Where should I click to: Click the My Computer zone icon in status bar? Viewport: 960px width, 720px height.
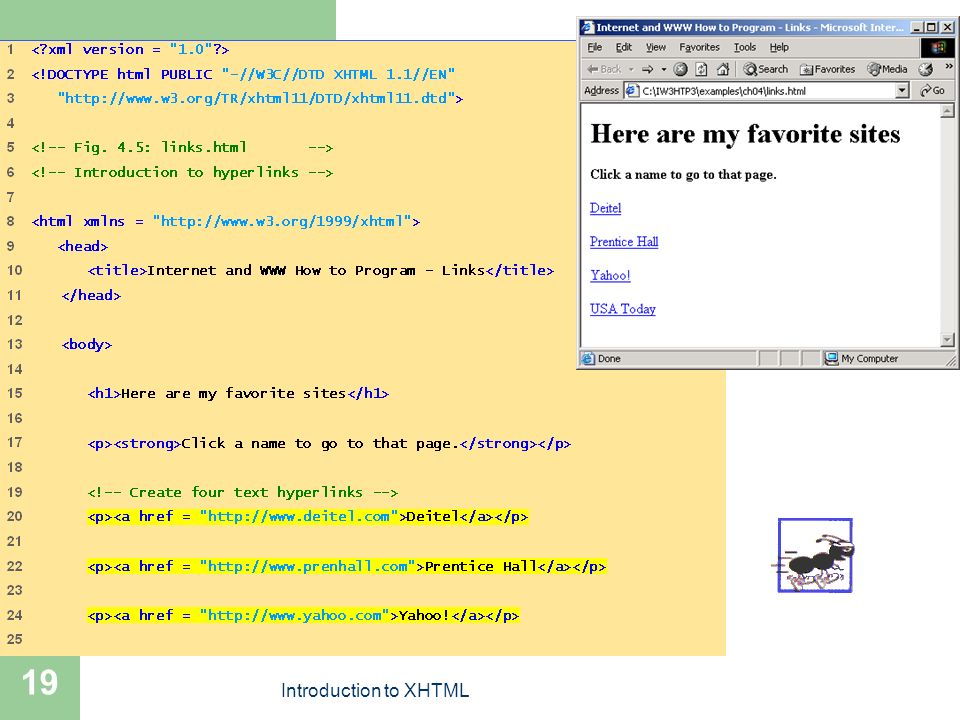tap(831, 358)
